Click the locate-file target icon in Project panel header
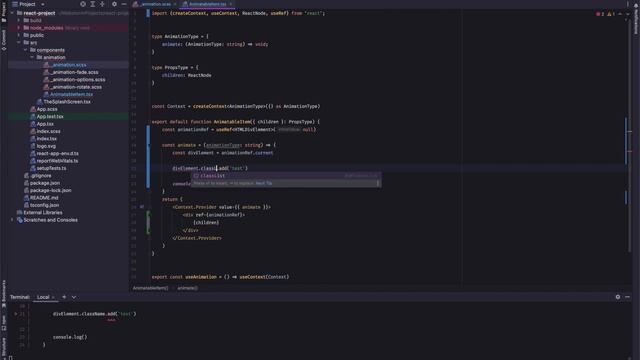 (x=83, y=4)
